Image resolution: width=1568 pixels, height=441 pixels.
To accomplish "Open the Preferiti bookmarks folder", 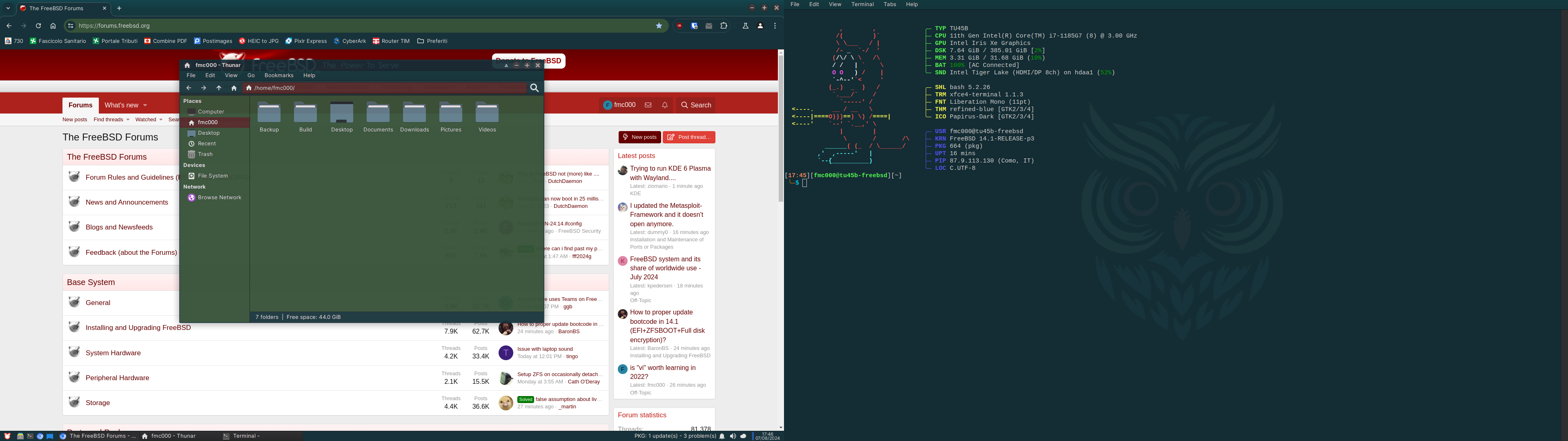I will point(432,41).
